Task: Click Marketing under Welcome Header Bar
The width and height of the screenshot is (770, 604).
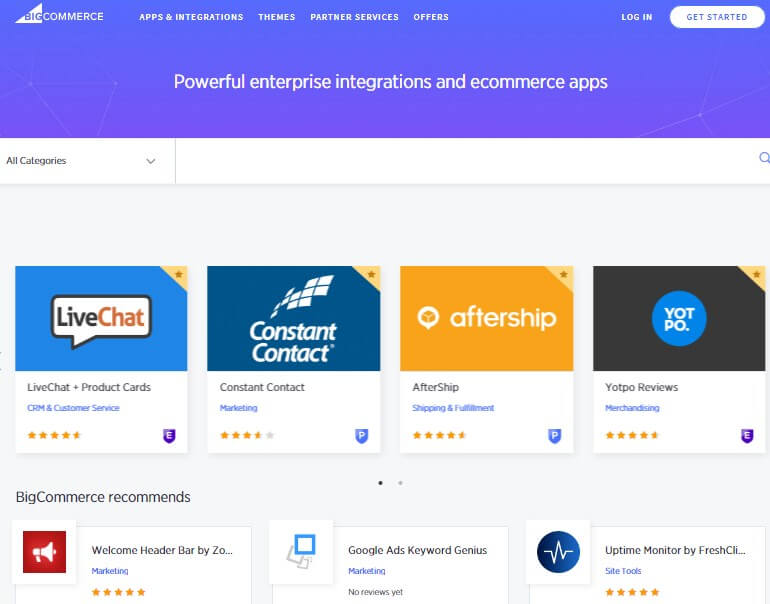Action: pyautogui.click(x=110, y=571)
